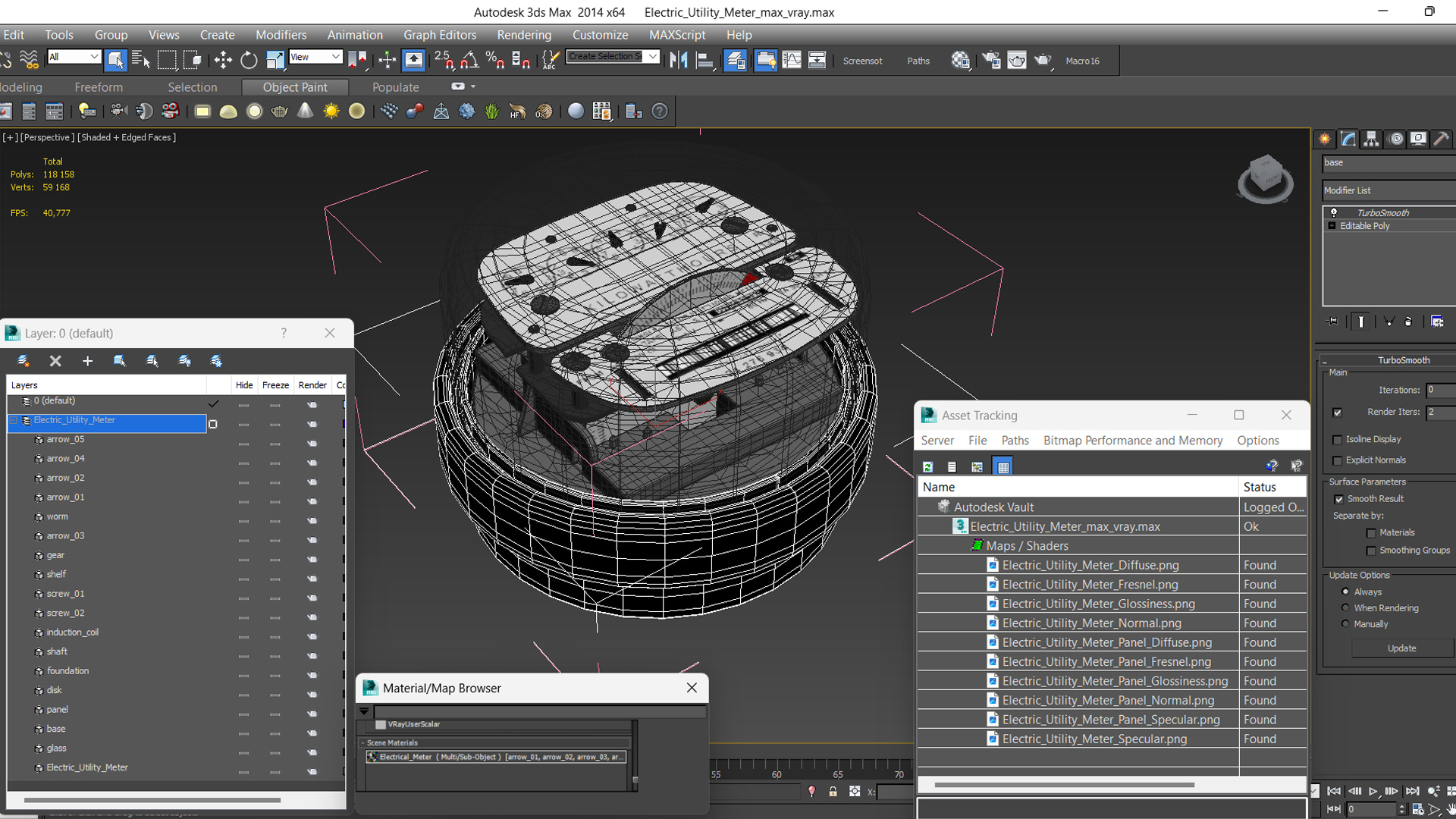1456x819 pixels.
Task: Expand Editable Poly modifier entry
Action: [x=1332, y=226]
